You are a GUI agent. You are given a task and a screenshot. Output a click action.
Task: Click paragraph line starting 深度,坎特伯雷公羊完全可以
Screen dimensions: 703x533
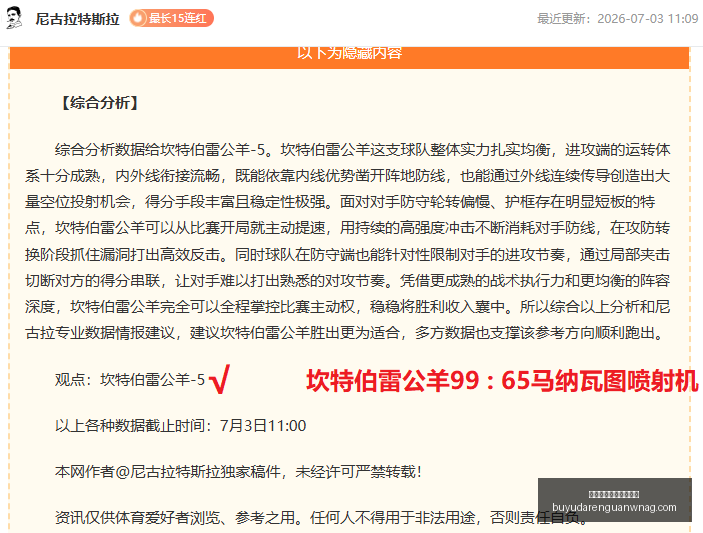(347, 307)
